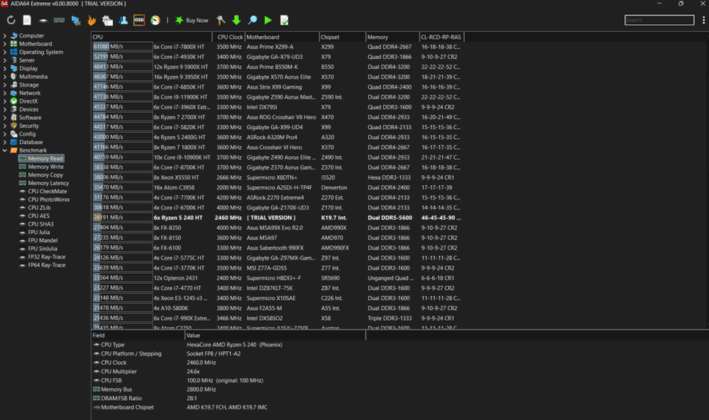709x420 pixels.
Task: Select the 6x Ryzen 5 240 HT row
Action: 278,217
